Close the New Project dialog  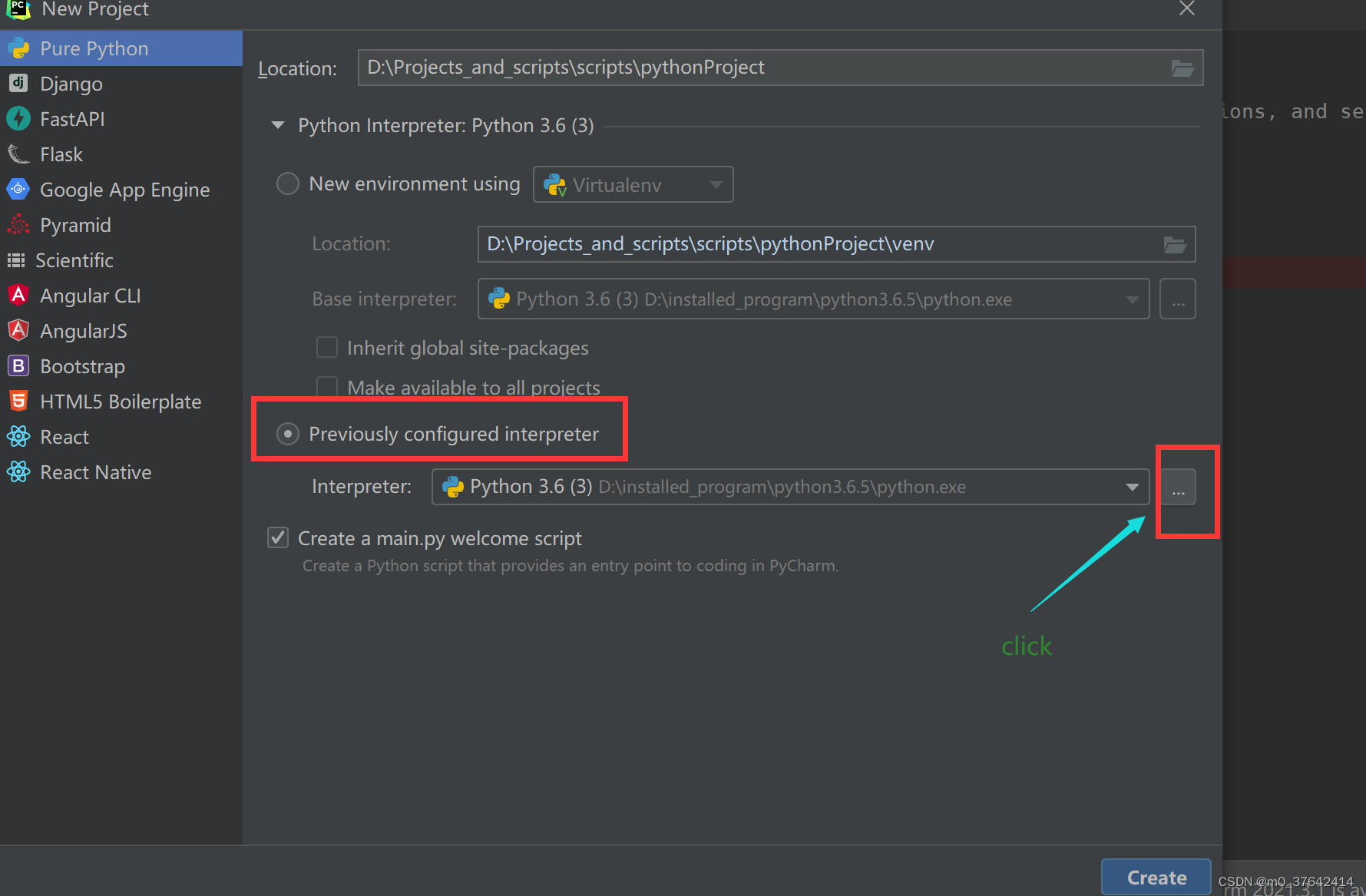pos(1187,8)
